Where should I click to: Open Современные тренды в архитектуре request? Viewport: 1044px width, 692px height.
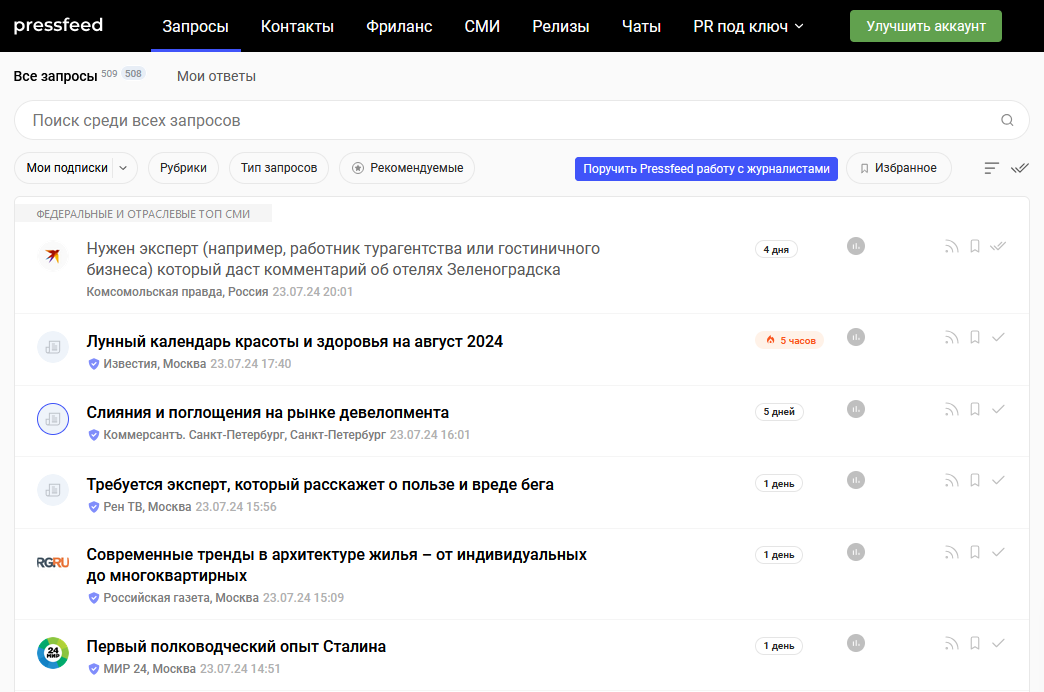(336, 565)
